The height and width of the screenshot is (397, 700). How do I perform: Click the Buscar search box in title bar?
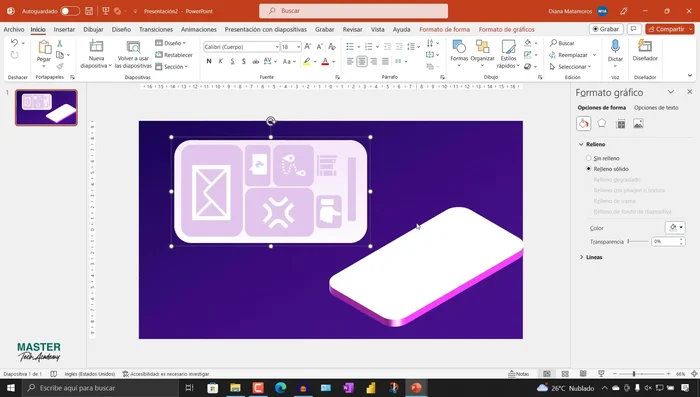click(353, 11)
